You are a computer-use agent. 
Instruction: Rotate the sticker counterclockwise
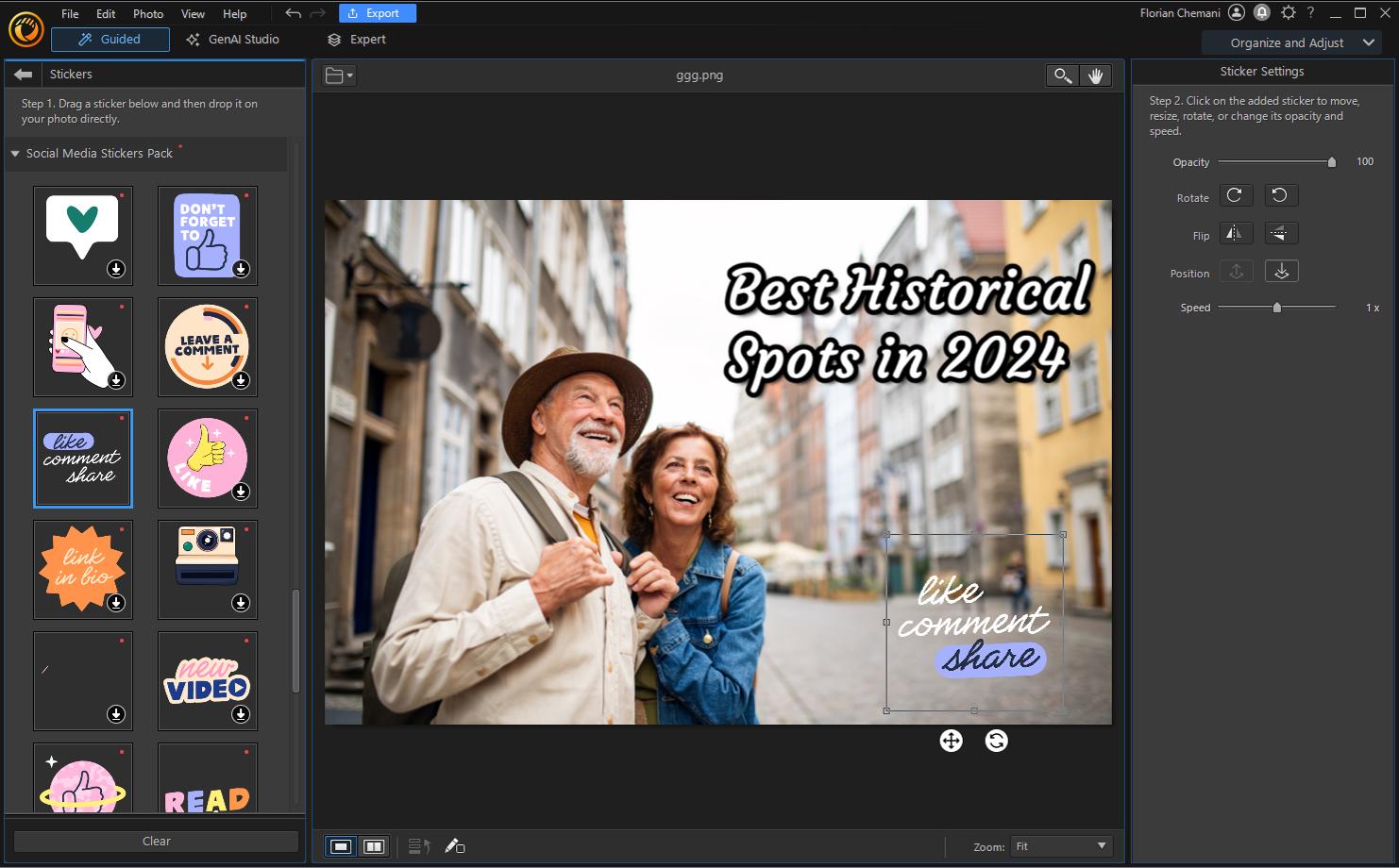1280,195
